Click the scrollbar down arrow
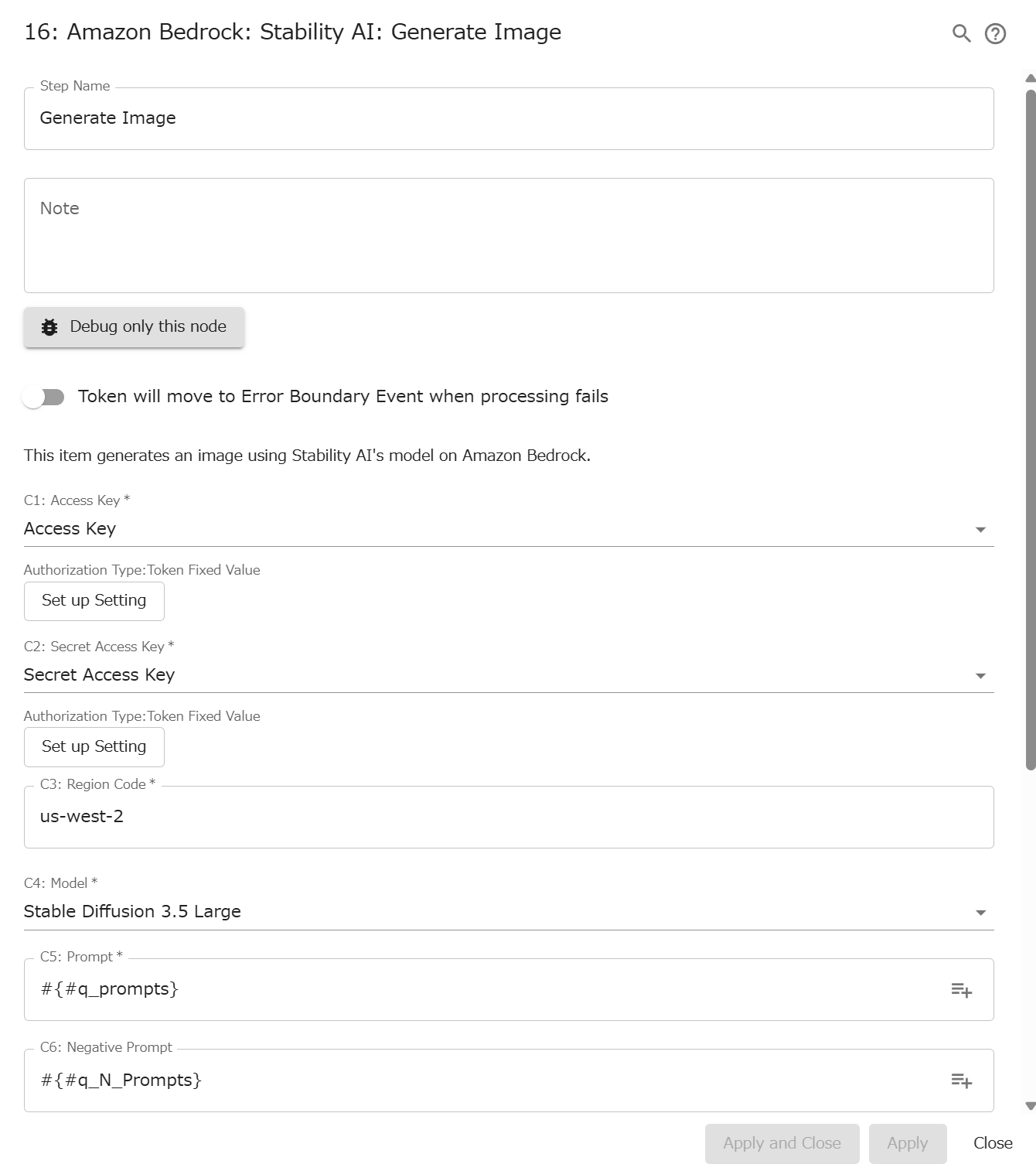 tap(1028, 1104)
